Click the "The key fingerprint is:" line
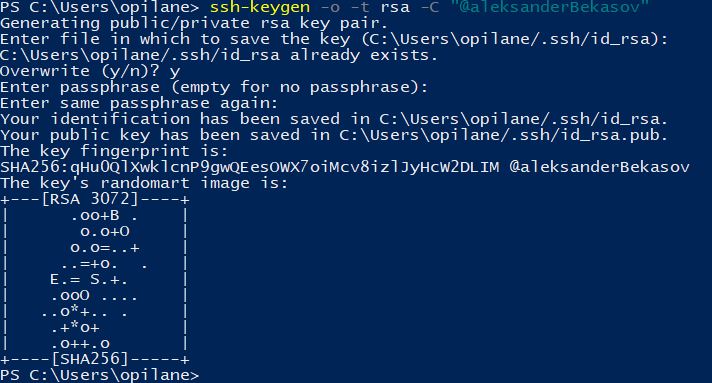The height and width of the screenshot is (383, 712). tap(114, 151)
